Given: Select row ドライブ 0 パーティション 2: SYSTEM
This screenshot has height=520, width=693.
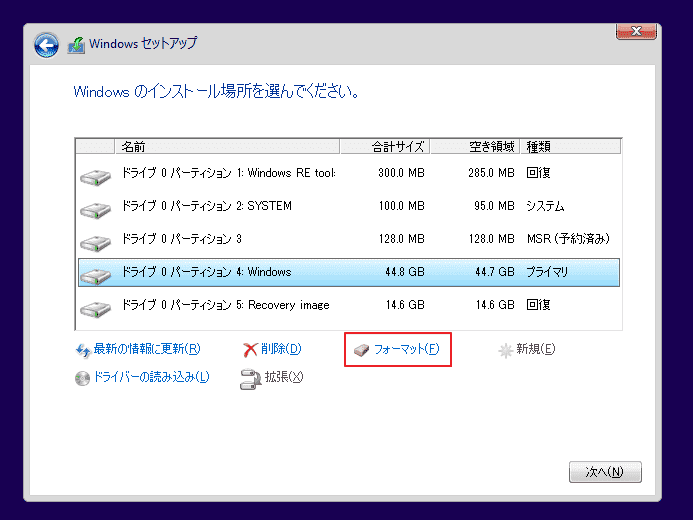Looking at the screenshot, I should (x=349, y=206).
